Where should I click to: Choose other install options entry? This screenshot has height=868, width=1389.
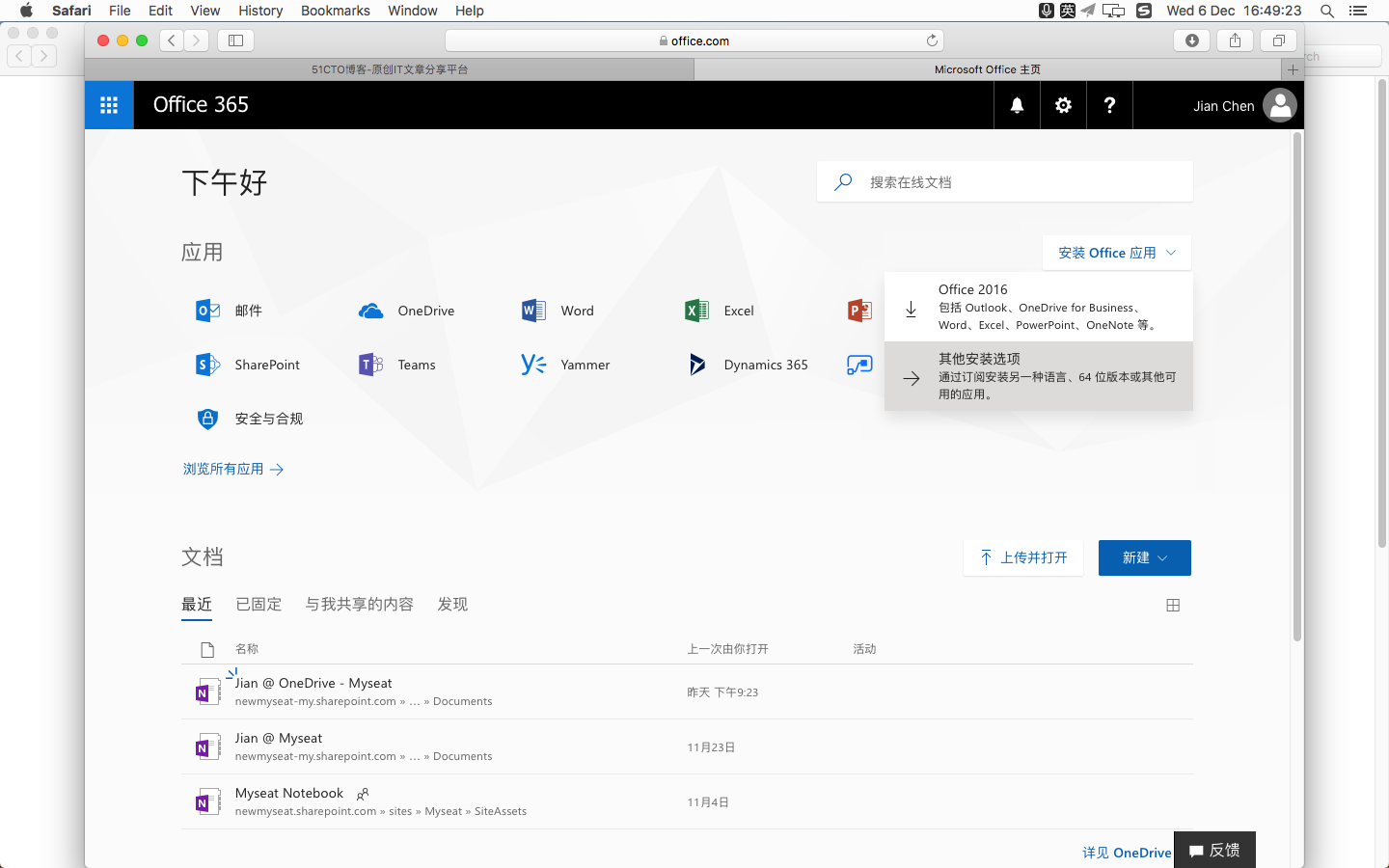1039,376
